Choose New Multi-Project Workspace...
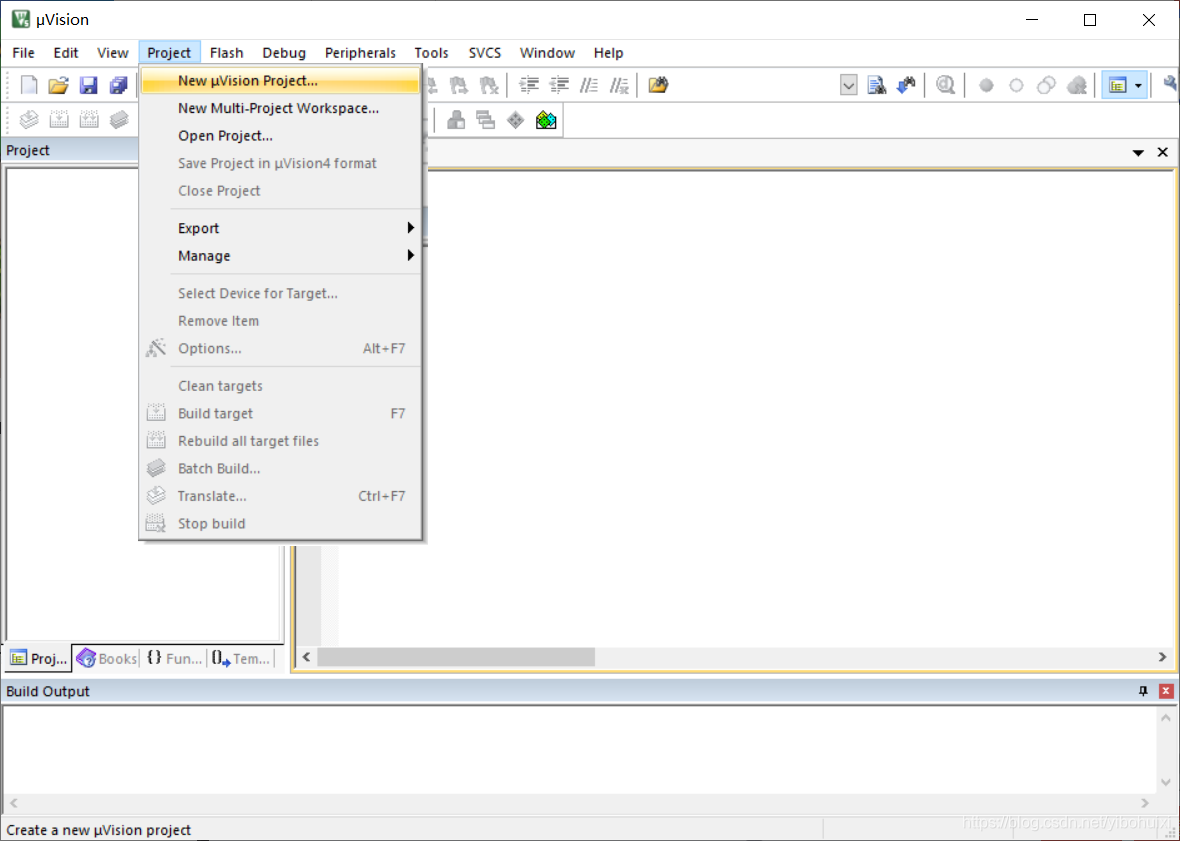Viewport: 1180px width, 841px height. tap(280, 108)
